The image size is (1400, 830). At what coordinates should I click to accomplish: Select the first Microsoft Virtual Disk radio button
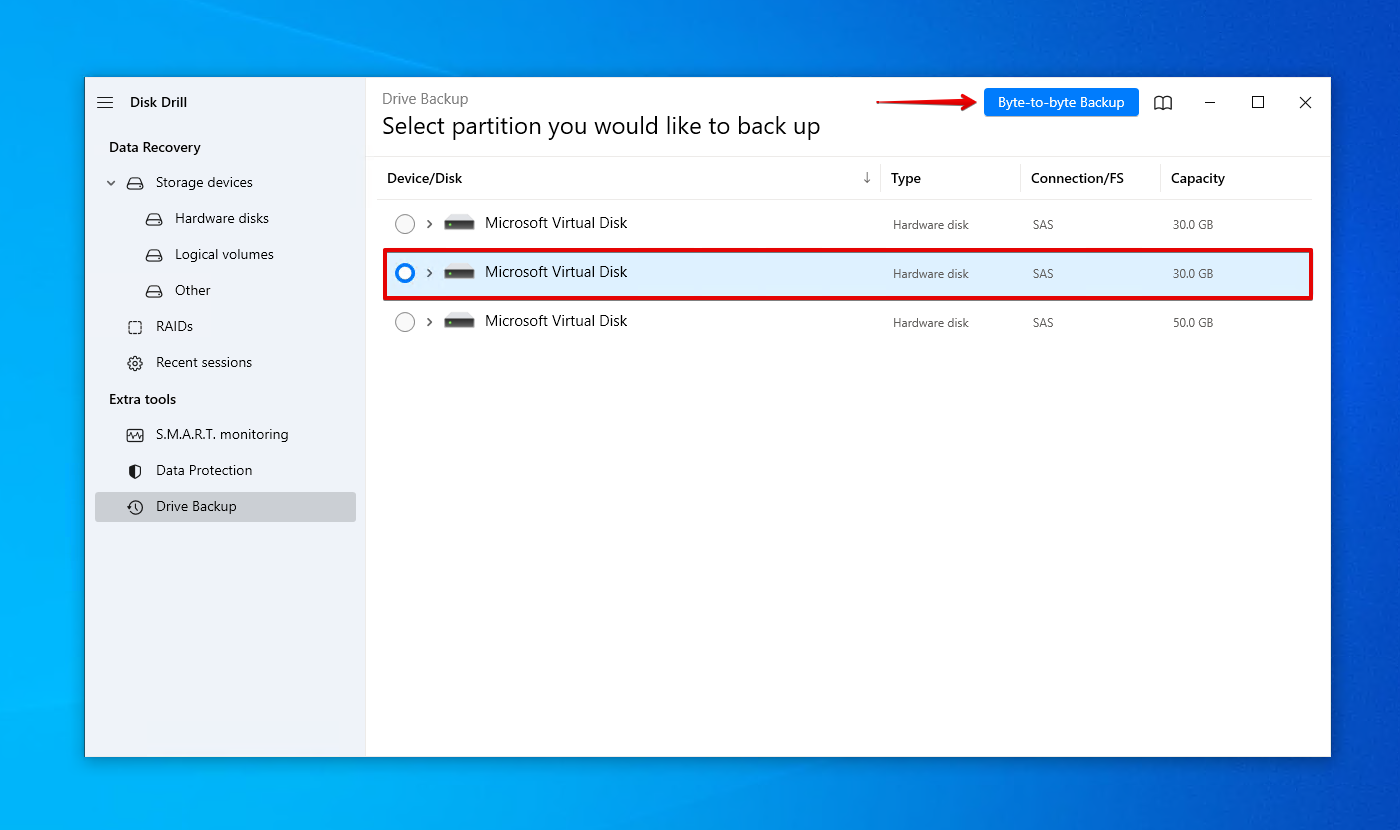coord(404,224)
